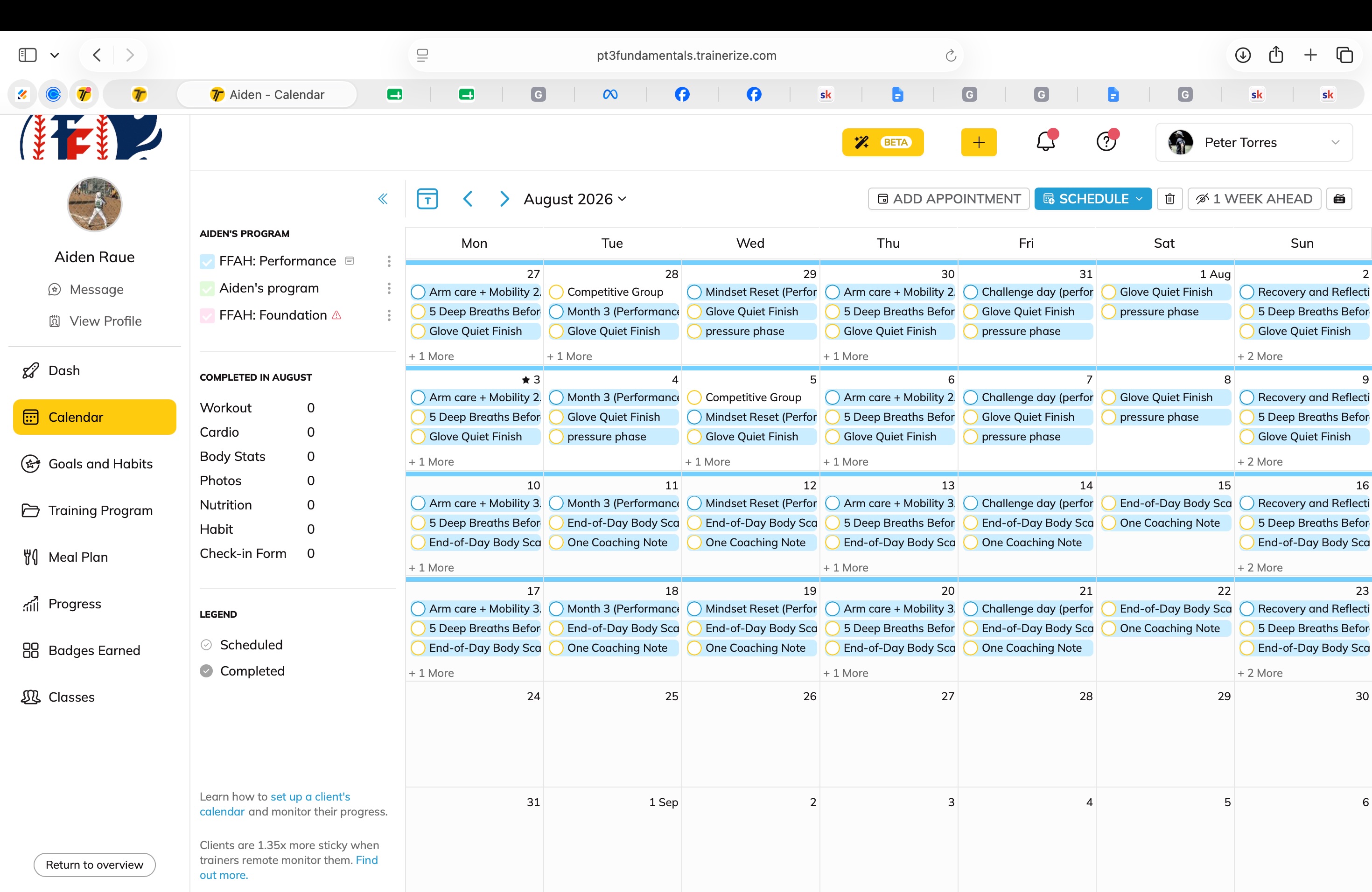1372x892 pixels.
Task: Click the trash delete icon in calendar toolbar
Action: pos(1169,199)
